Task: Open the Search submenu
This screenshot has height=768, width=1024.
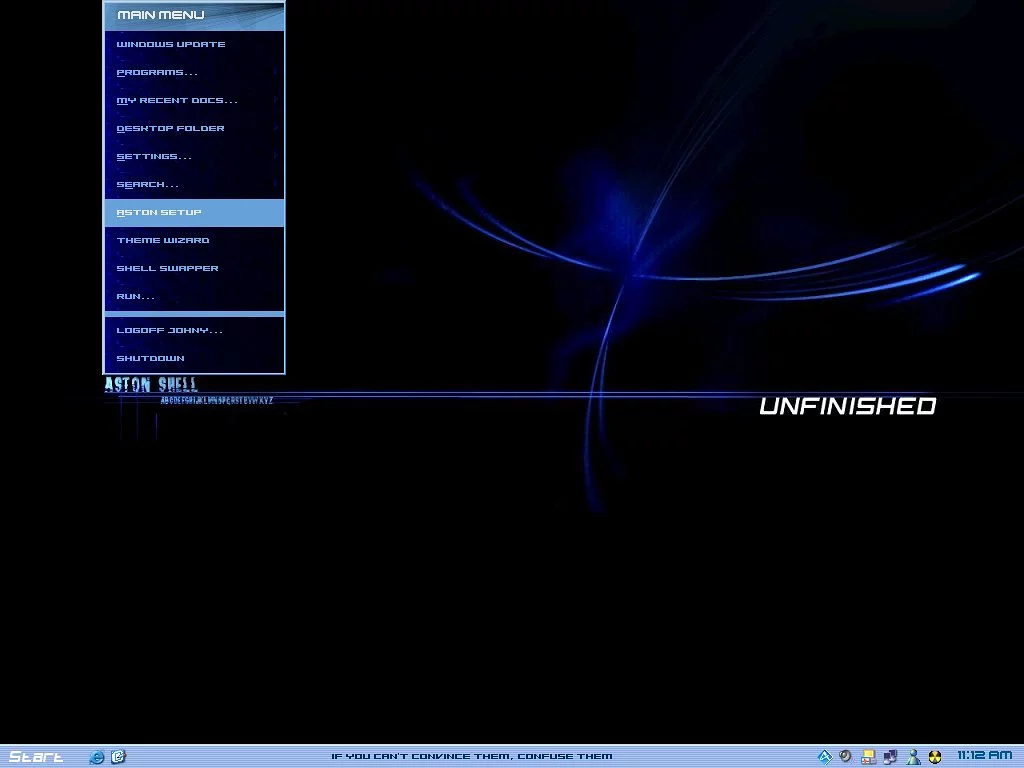Action: click(148, 184)
